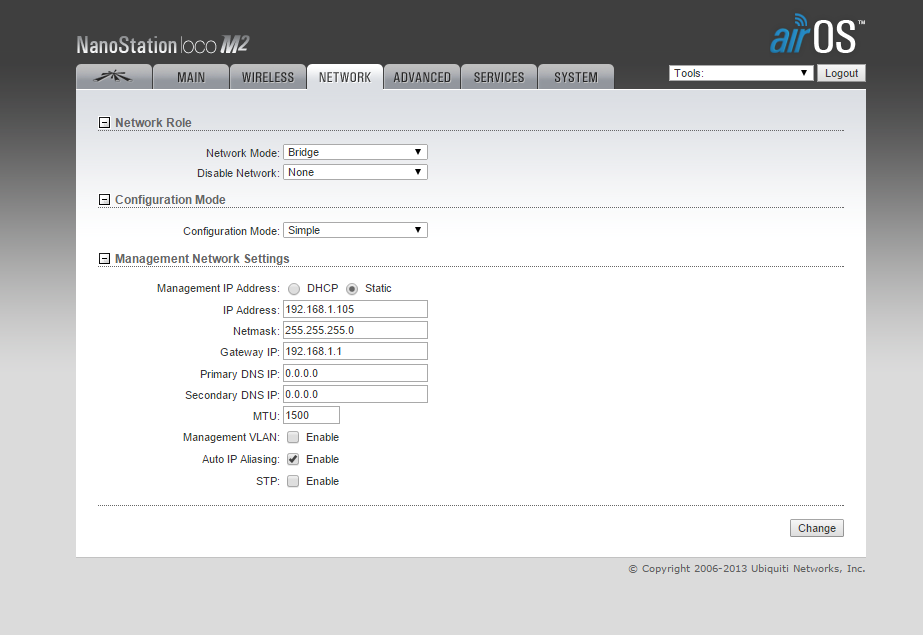Click the Netmask field
Screen dimensions: 923x635
pos(356,330)
